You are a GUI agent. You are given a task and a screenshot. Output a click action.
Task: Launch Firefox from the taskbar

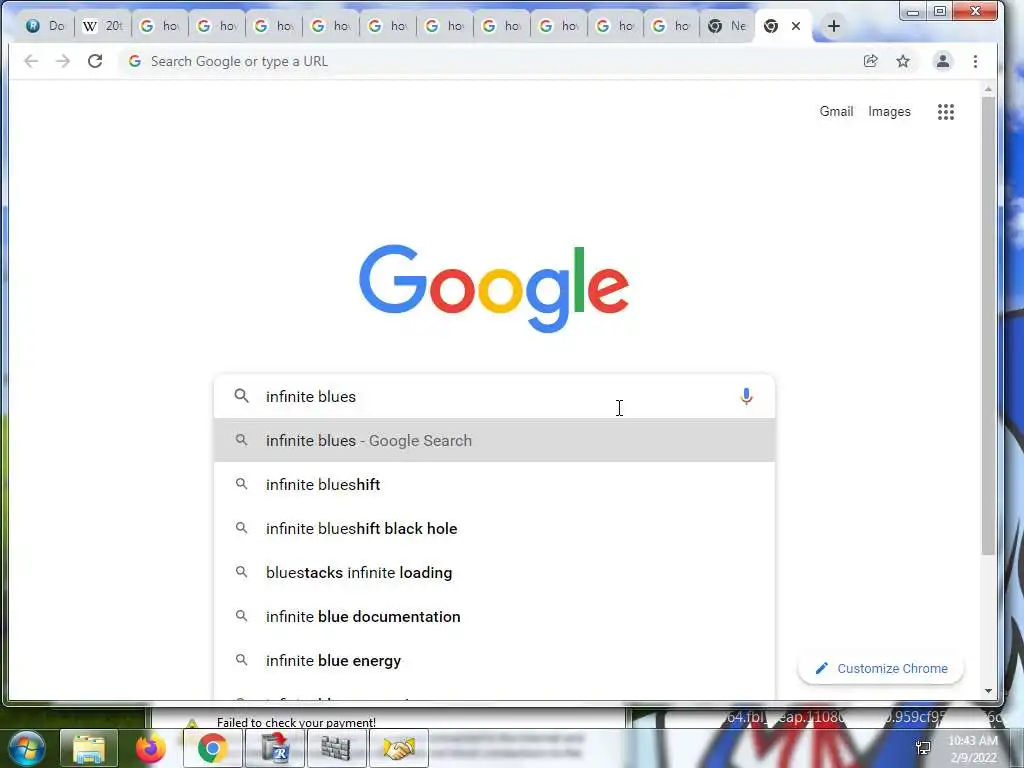click(150, 748)
